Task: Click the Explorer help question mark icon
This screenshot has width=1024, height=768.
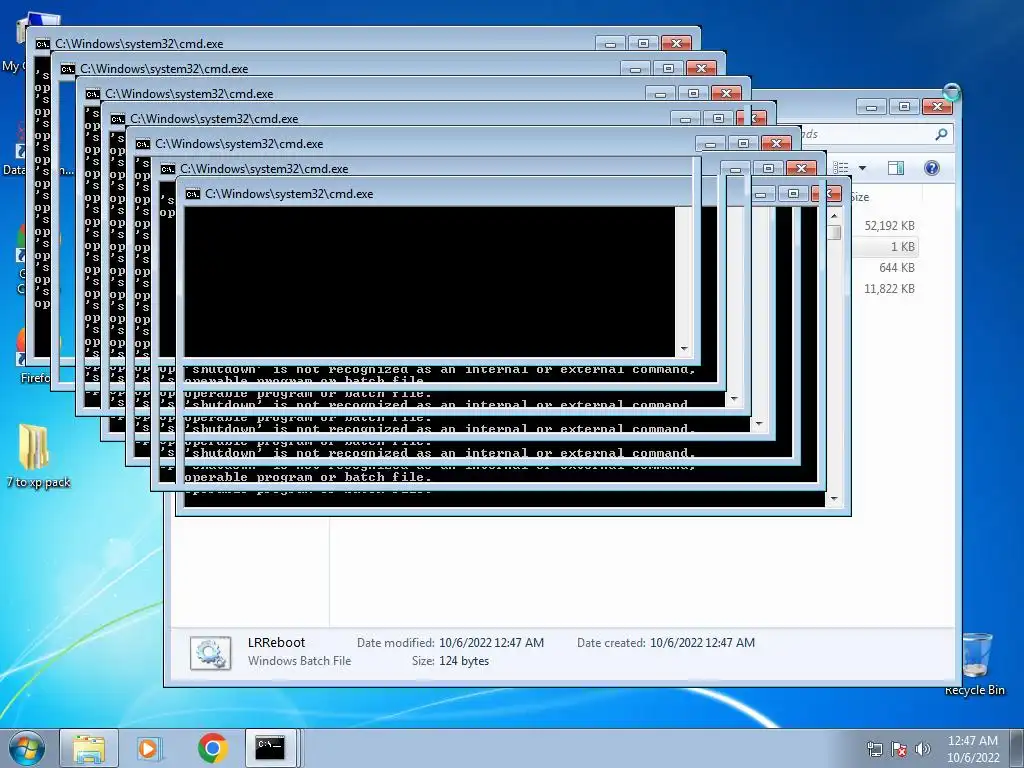Action: click(x=932, y=168)
